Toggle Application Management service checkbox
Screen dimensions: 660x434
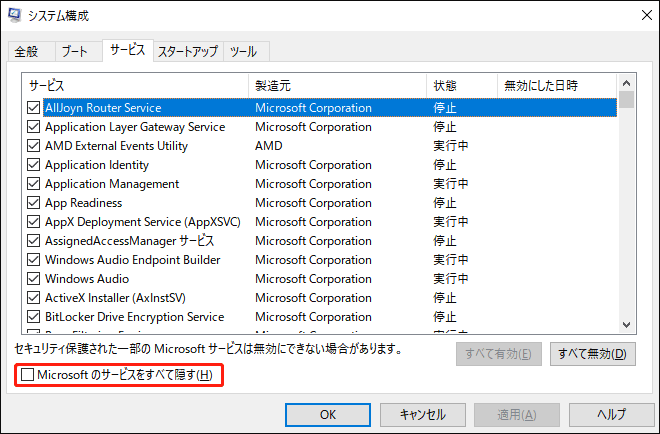34,184
